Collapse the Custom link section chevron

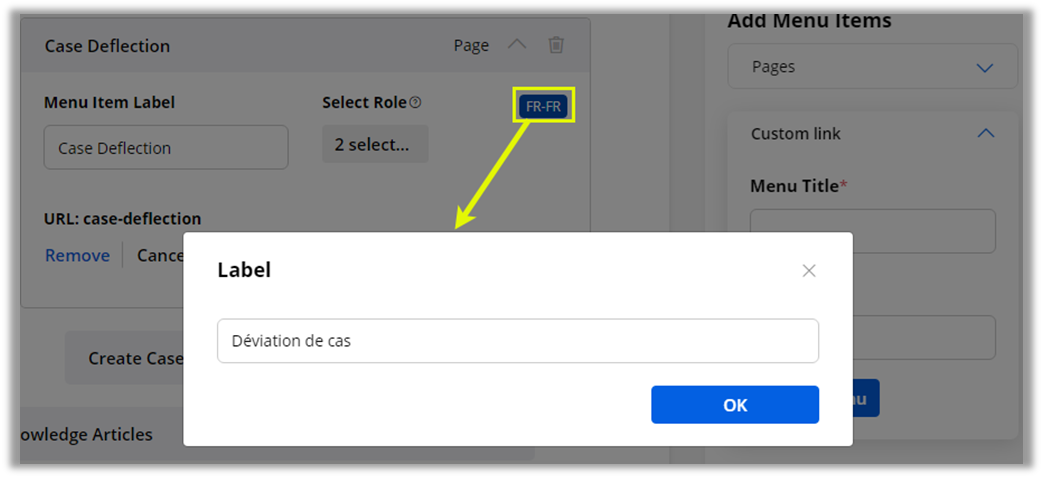pyautogui.click(x=985, y=133)
